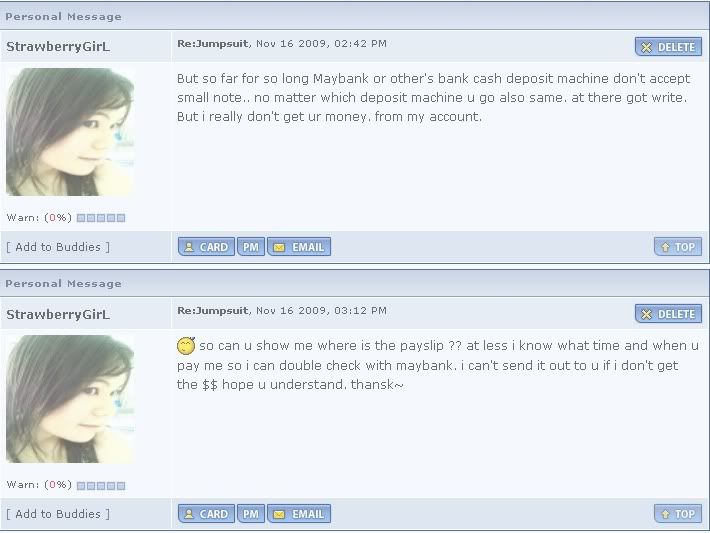This screenshot has width=710, height=533.
Task: Open StrawberryGirL username in second message
Action: (58, 314)
